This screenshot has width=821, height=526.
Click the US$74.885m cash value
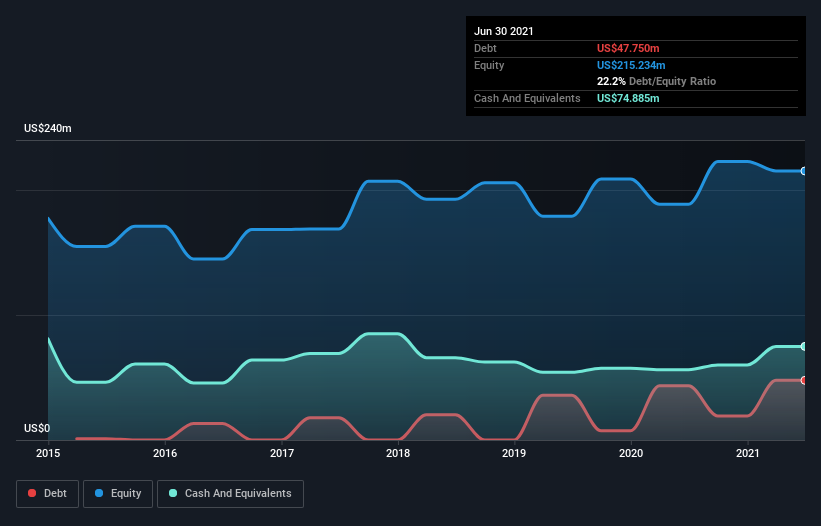click(628, 98)
